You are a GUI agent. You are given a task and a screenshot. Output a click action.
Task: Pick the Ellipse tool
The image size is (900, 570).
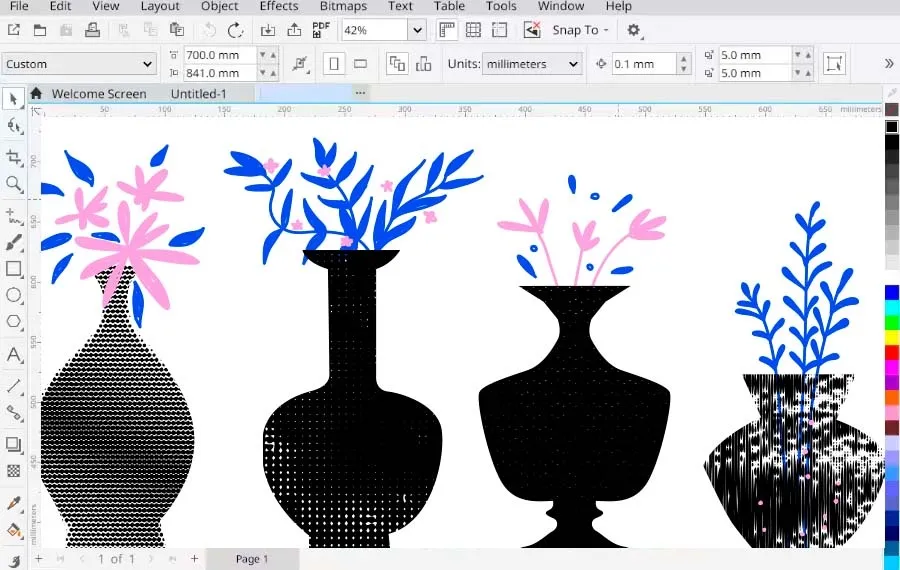point(14,296)
